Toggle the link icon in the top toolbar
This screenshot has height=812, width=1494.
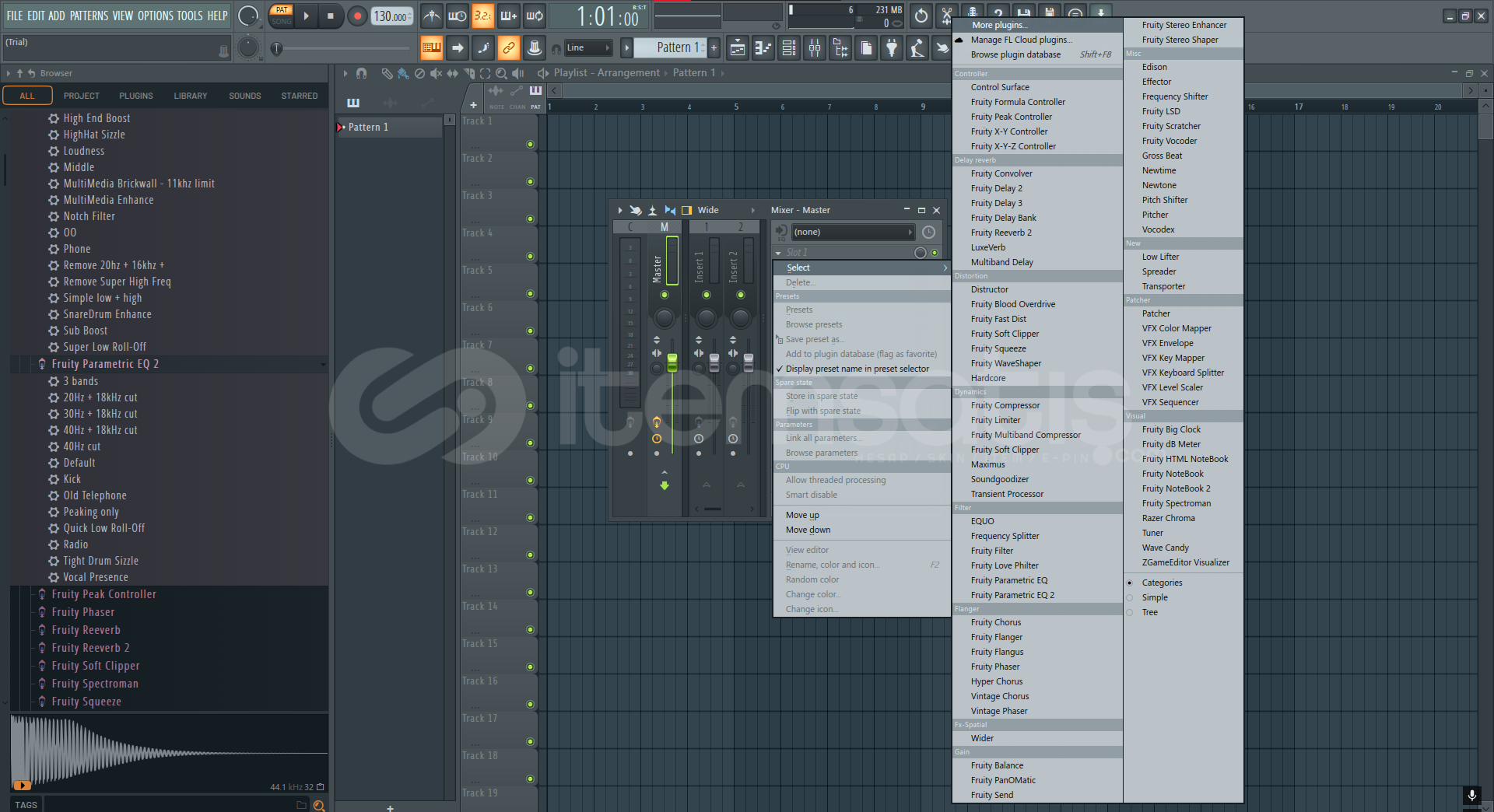tap(508, 47)
